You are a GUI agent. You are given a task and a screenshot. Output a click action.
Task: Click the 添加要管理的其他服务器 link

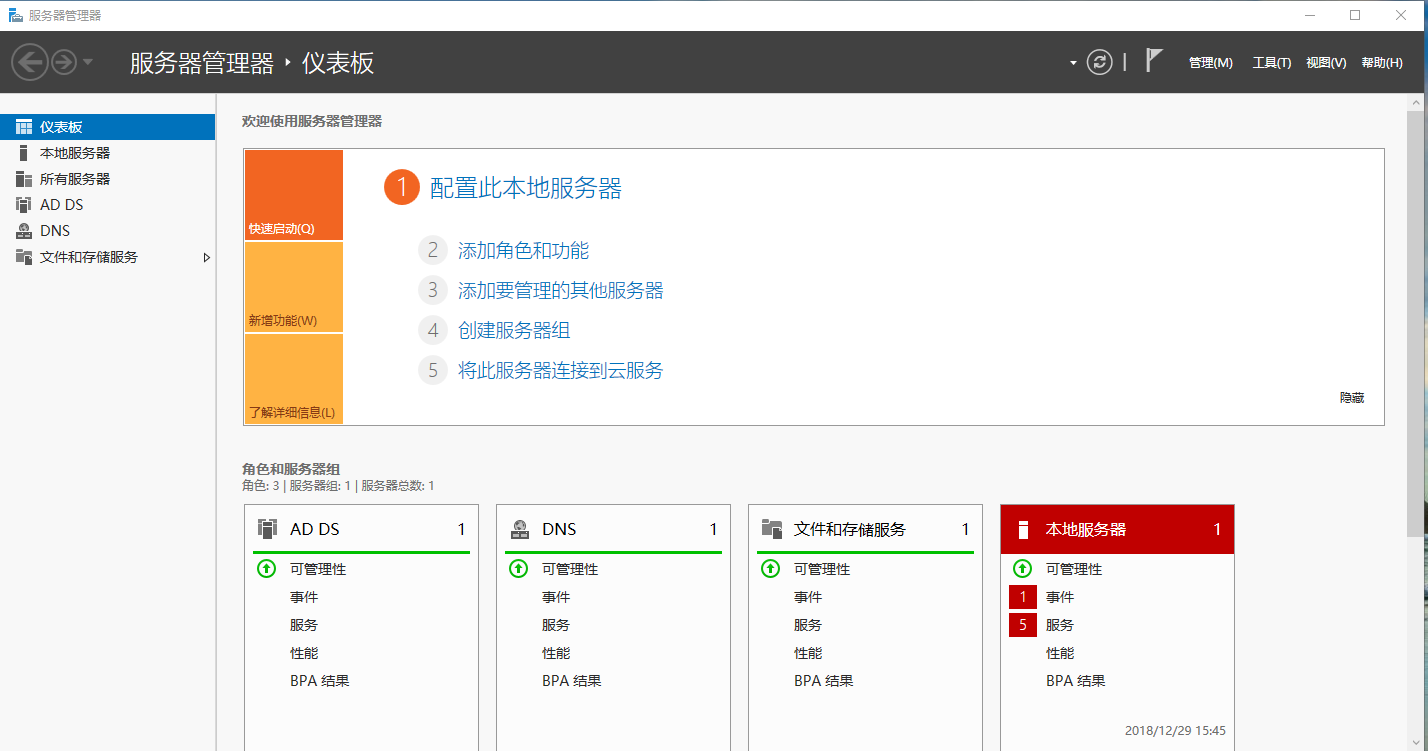560,291
